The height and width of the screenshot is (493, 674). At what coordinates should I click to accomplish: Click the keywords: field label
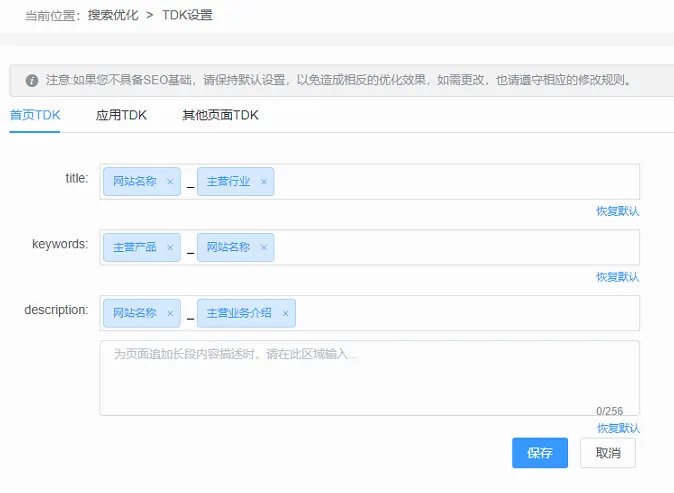(60, 244)
